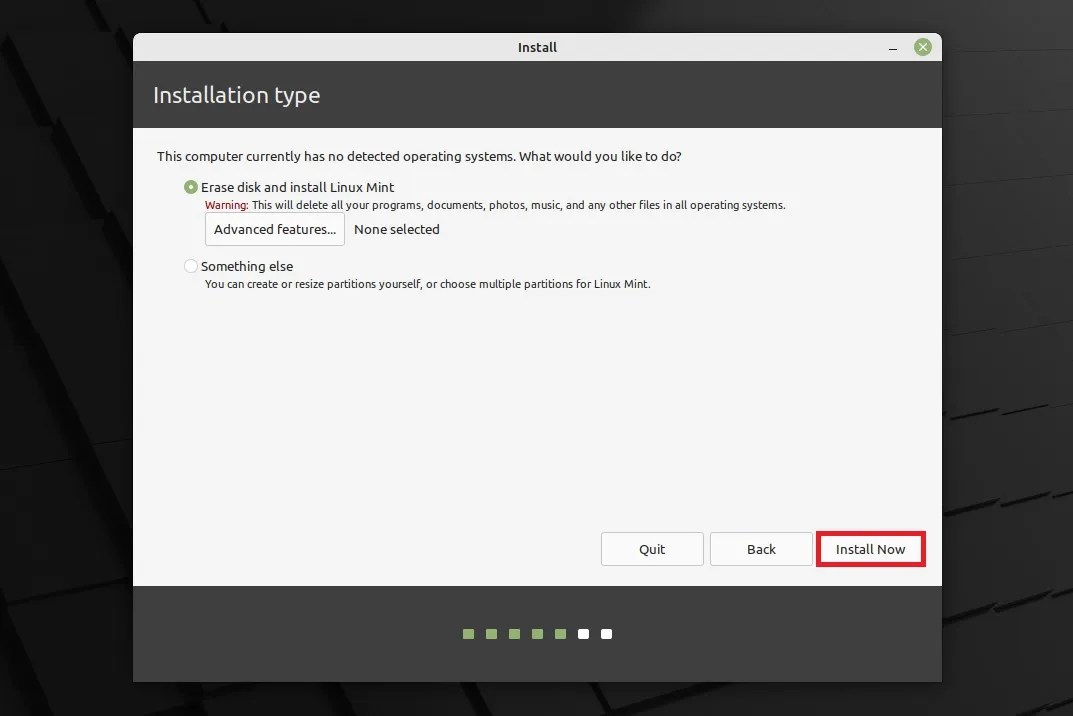This screenshot has height=716, width=1073.
Task: Click the 'Installation type' heading
Action: pyautogui.click(x=237, y=94)
